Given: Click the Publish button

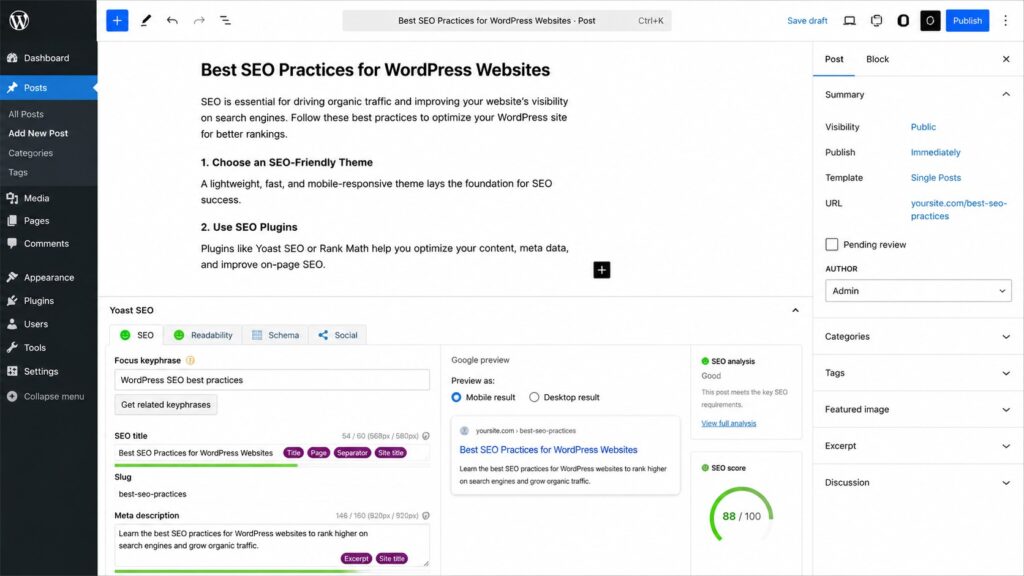Looking at the screenshot, I should pyautogui.click(x=967, y=21).
